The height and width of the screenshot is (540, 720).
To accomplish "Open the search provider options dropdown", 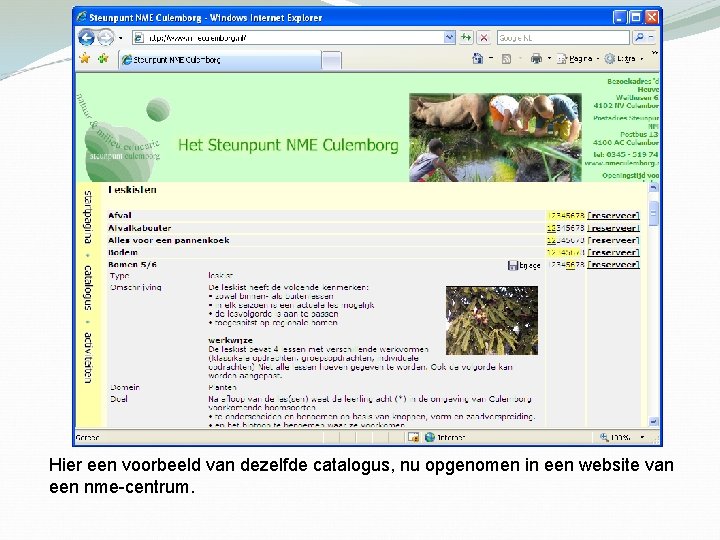I will coord(651,38).
